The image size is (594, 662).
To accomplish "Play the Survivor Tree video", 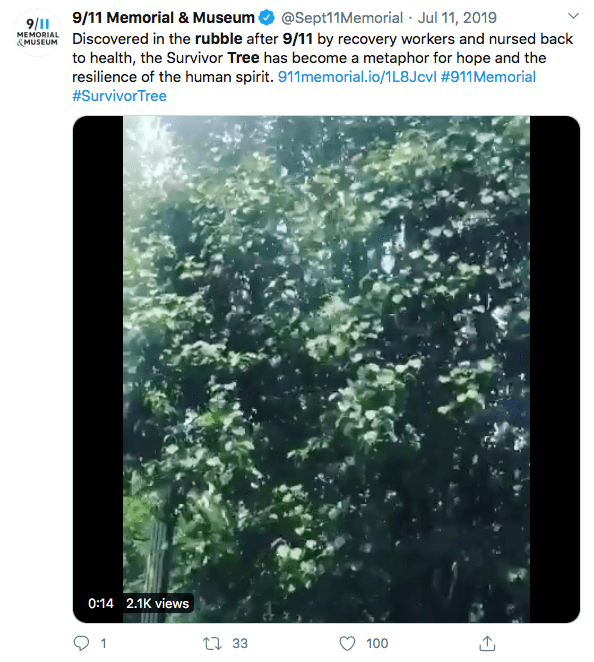I will (326, 369).
